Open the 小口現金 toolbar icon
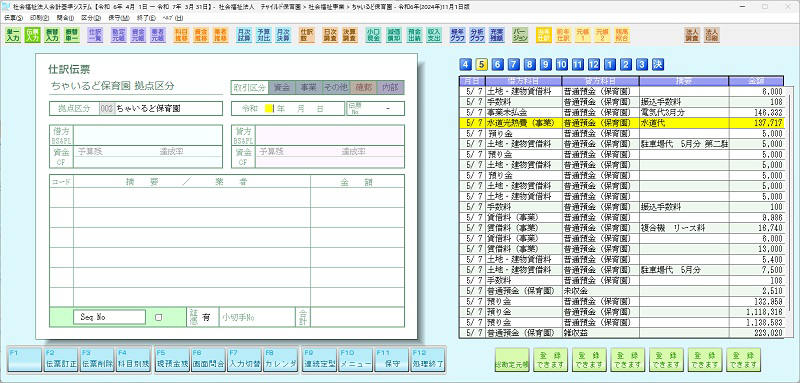The height and width of the screenshot is (383, 800). coord(373,35)
